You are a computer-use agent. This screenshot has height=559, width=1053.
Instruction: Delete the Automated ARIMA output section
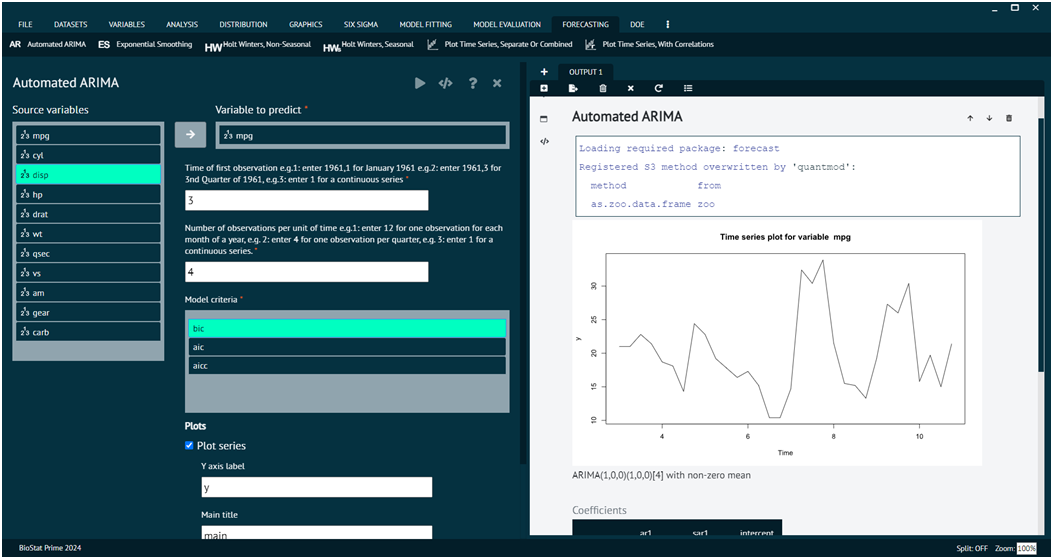click(x=1009, y=118)
